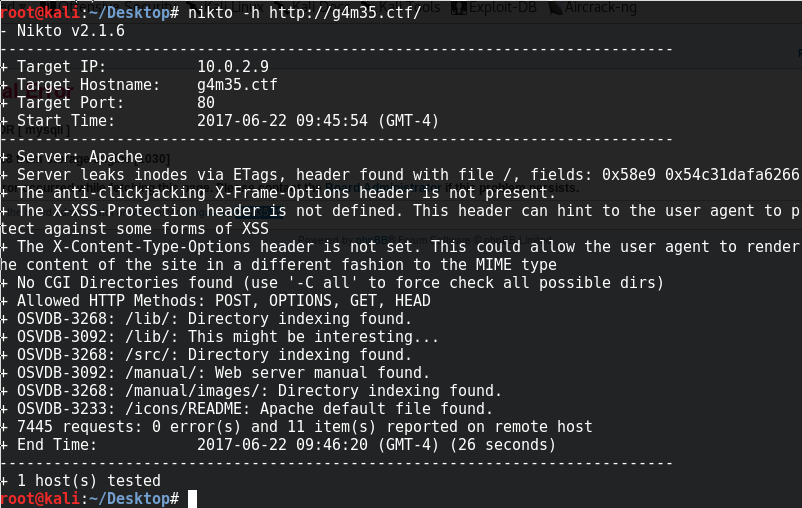802x508 pixels.
Task: Click the 7445 requests summary line
Action: tap(305, 427)
